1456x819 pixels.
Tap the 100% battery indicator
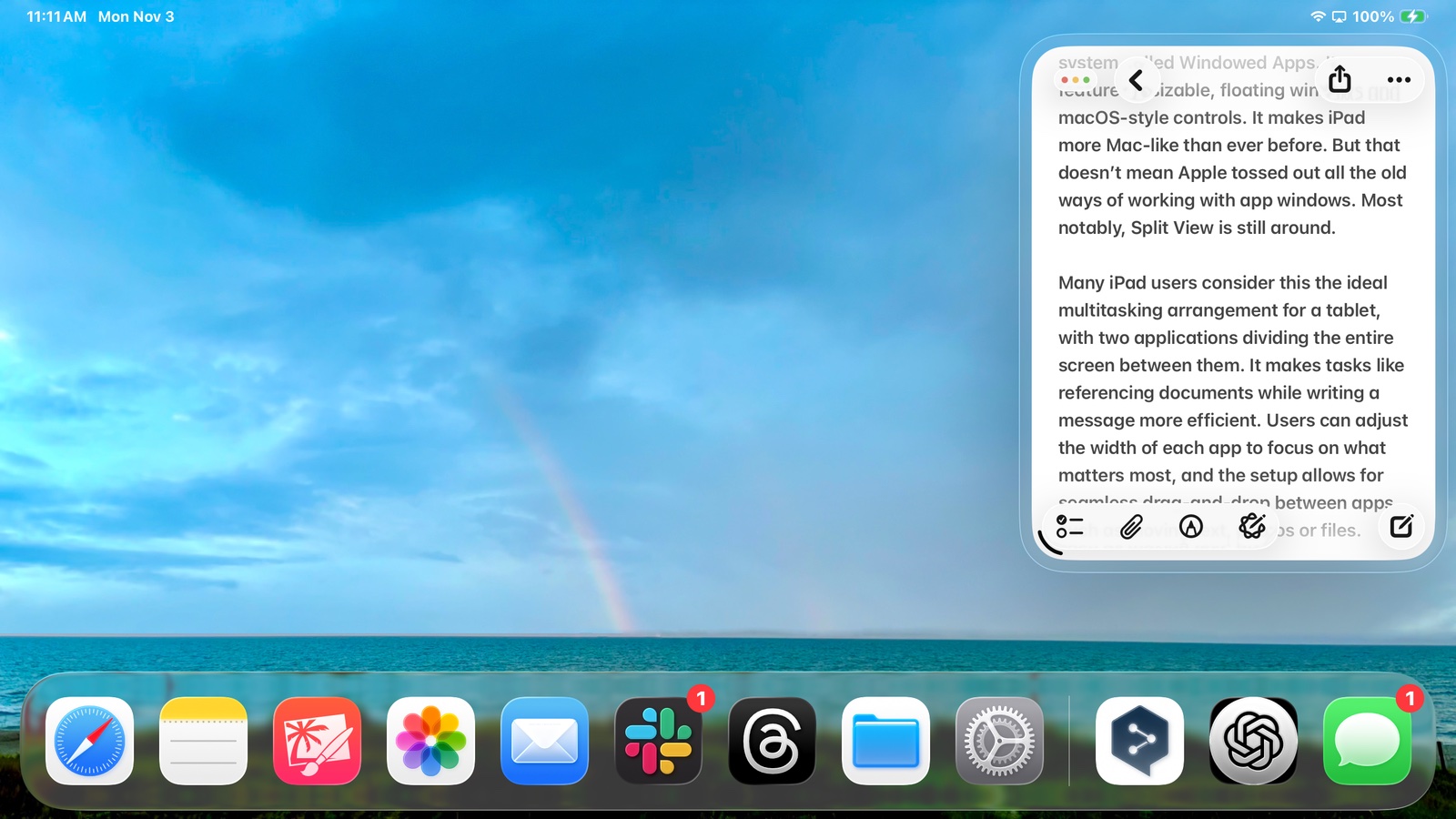click(1390, 16)
